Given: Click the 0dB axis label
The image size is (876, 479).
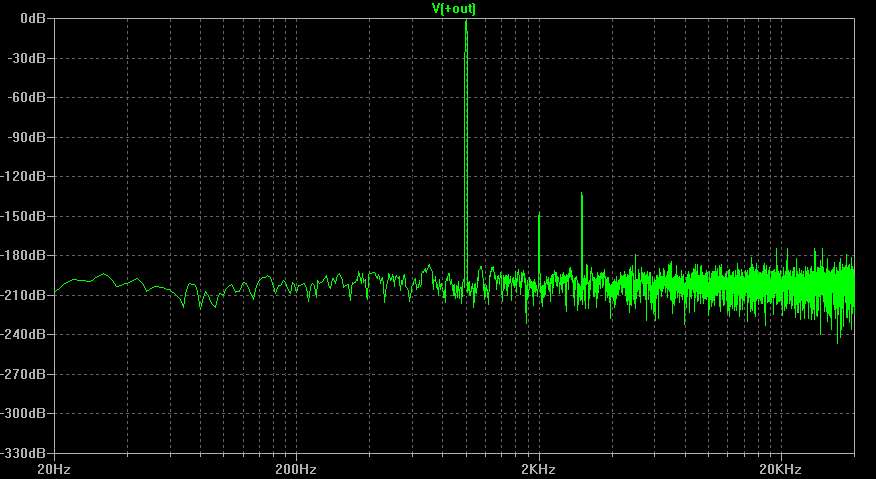Looking at the screenshot, I should pos(34,18).
